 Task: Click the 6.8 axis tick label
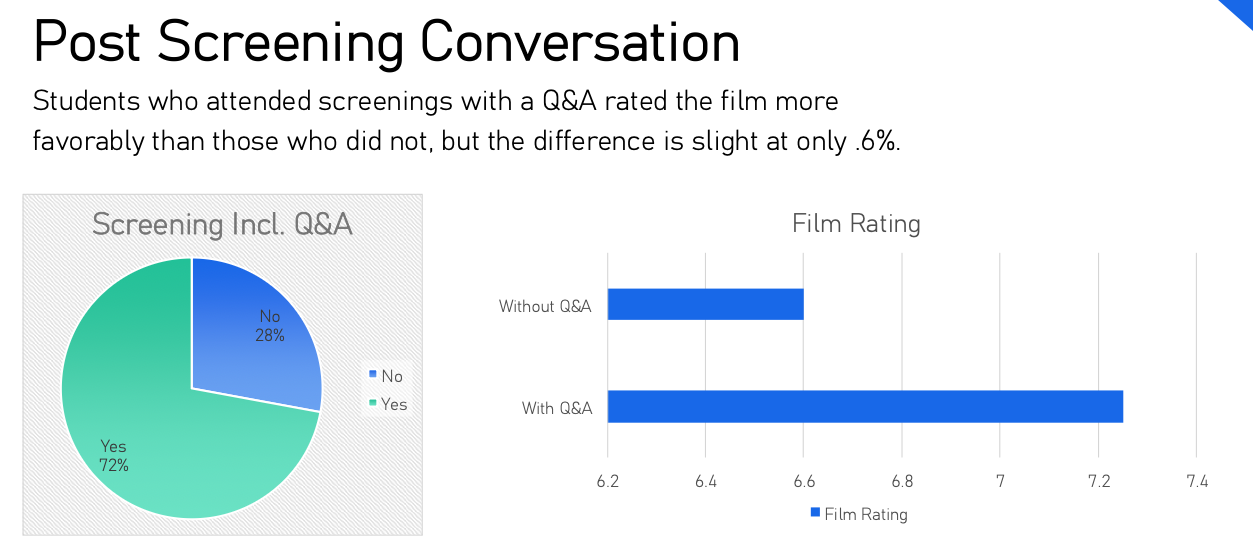902,482
